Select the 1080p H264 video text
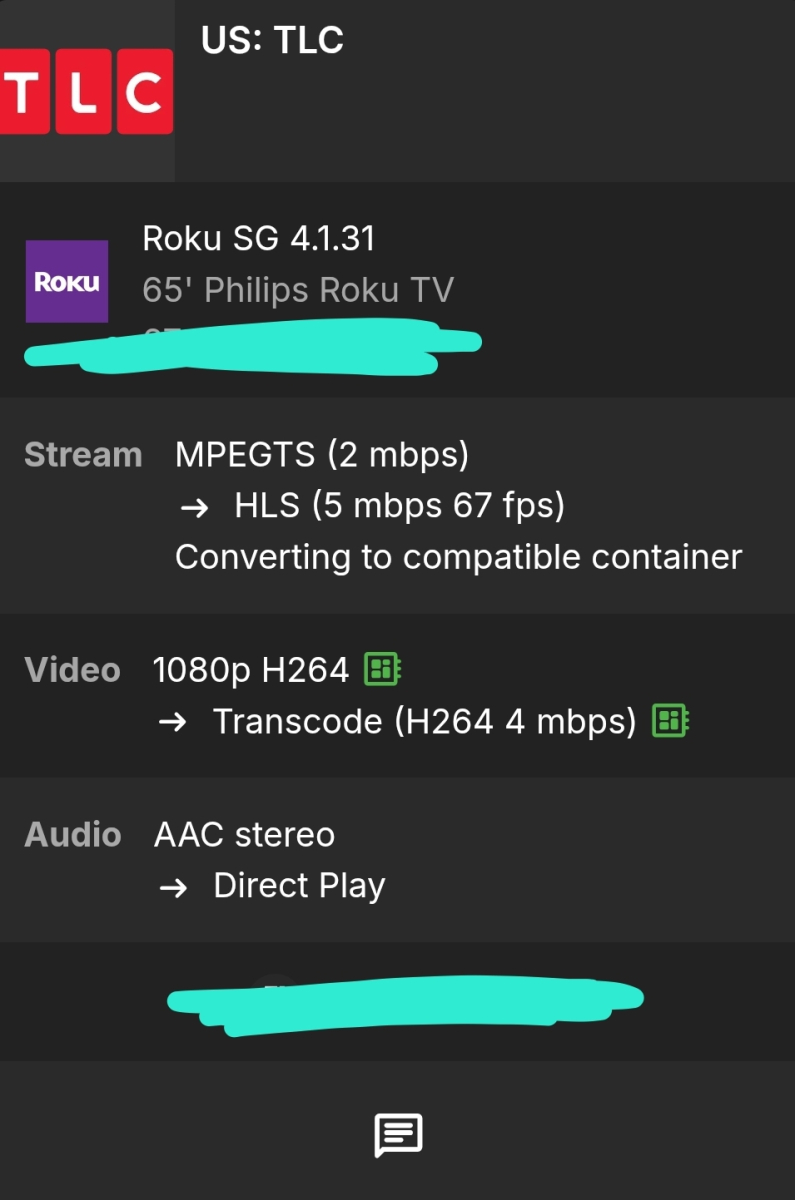This screenshot has width=795, height=1200. pos(250,670)
